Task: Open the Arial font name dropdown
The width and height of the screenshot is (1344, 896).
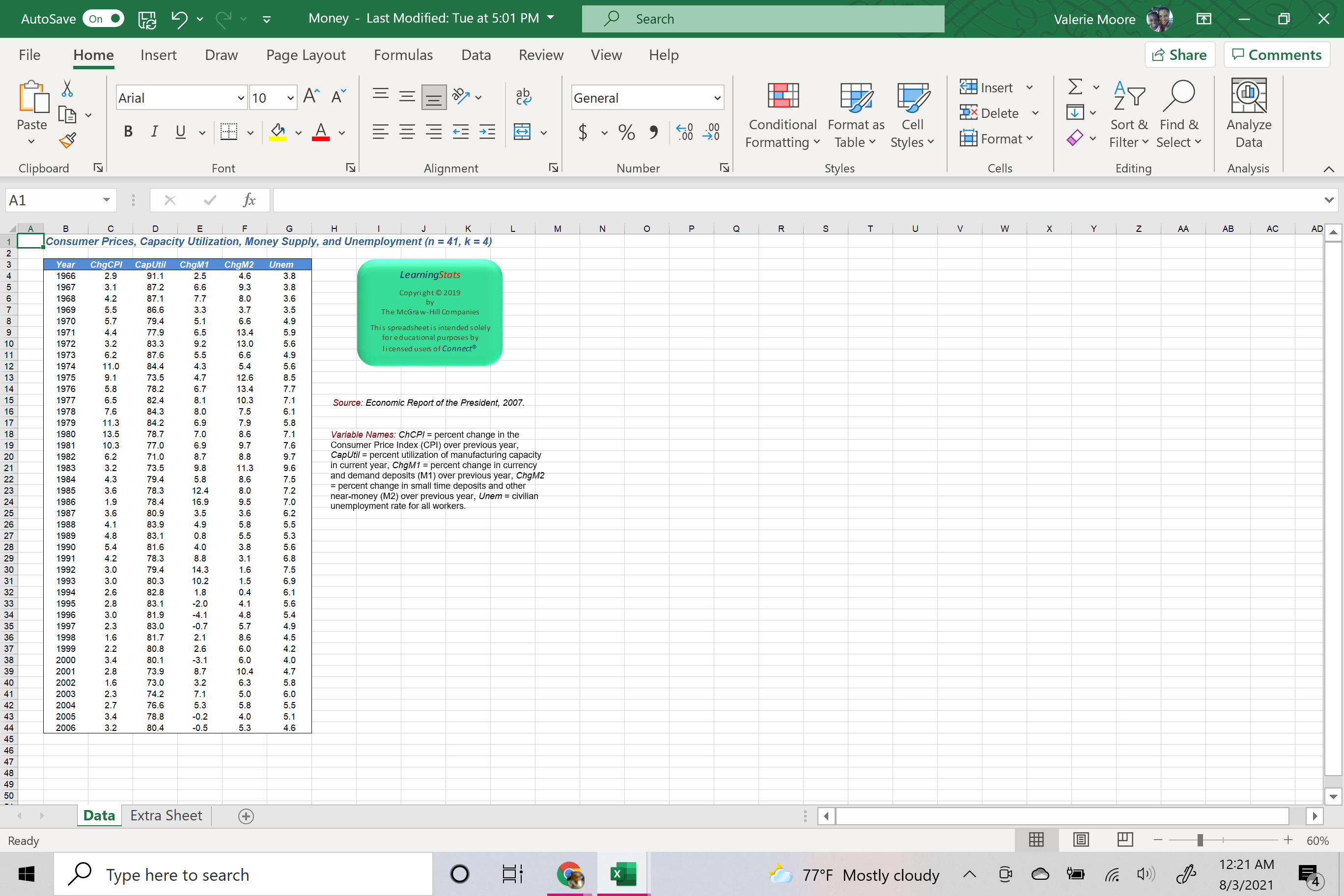Action: coord(241,98)
